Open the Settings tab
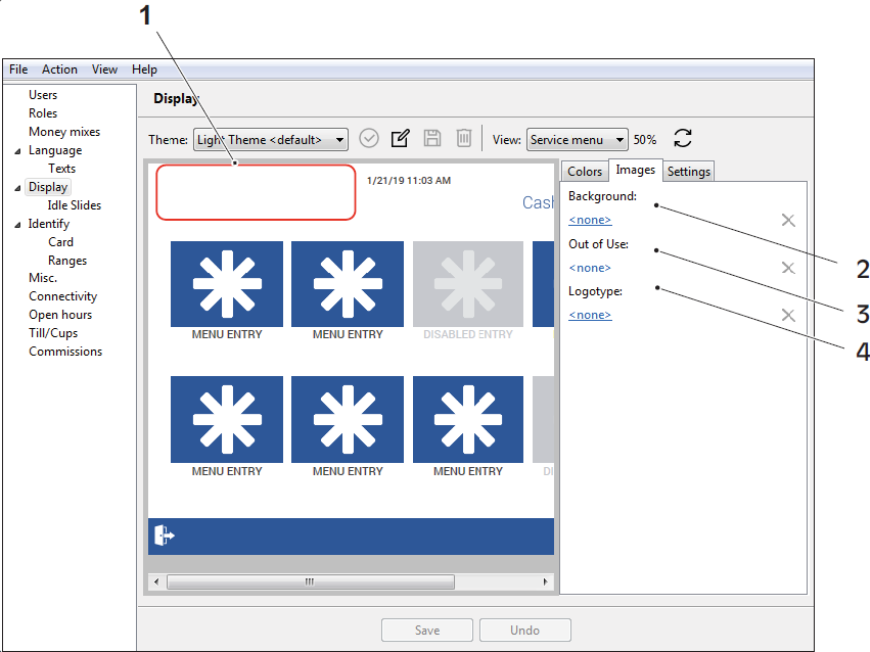 (x=688, y=171)
